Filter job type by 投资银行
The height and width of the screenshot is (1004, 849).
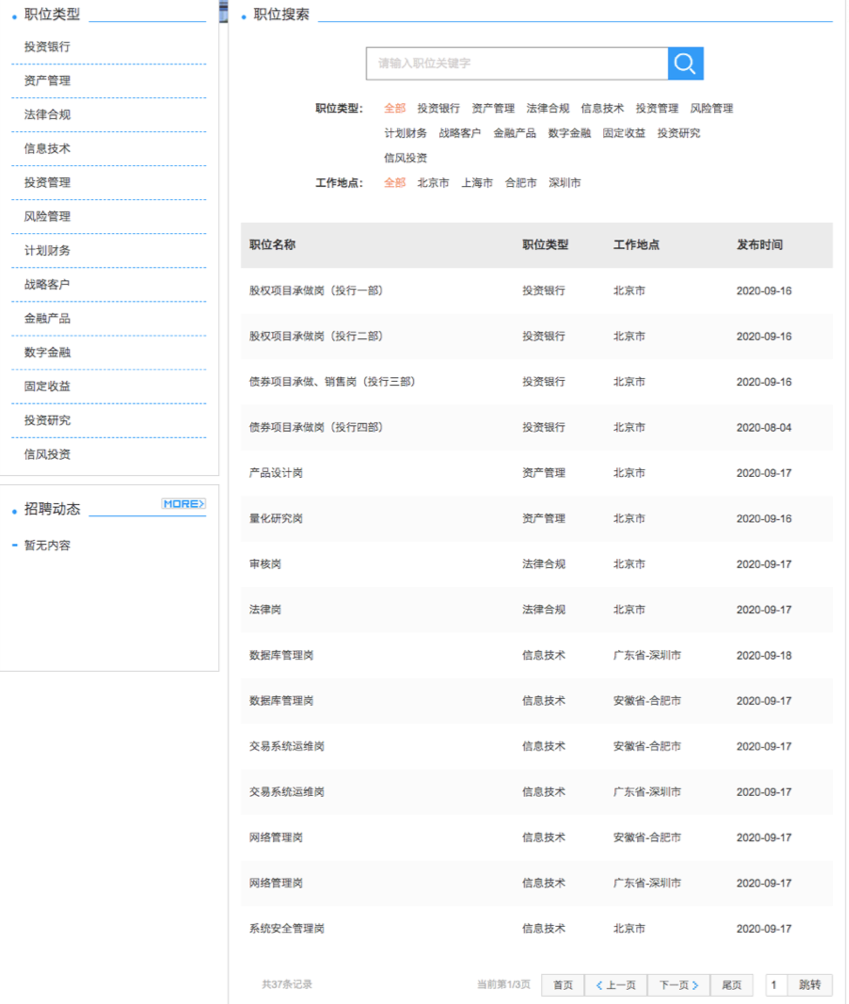pos(439,108)
